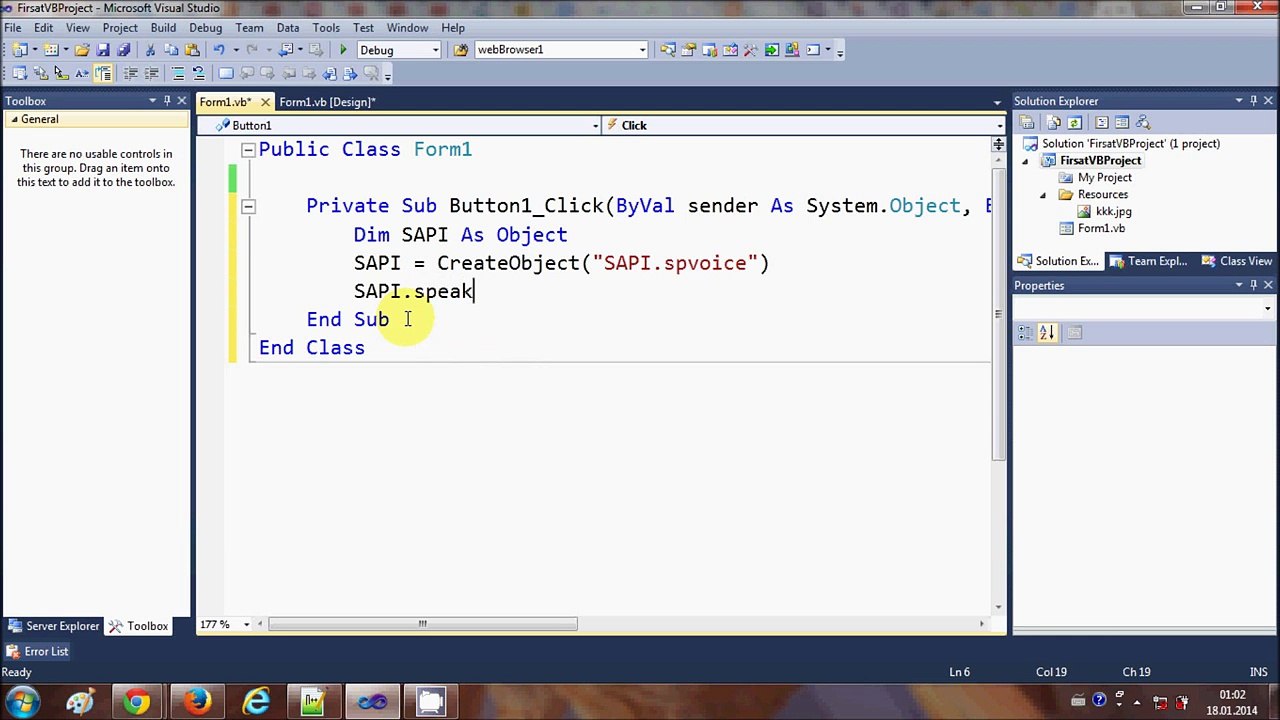The image size is (1280, 720).
Task: Click the Categorized icon in Properties panel
Action: [1026, 332]
